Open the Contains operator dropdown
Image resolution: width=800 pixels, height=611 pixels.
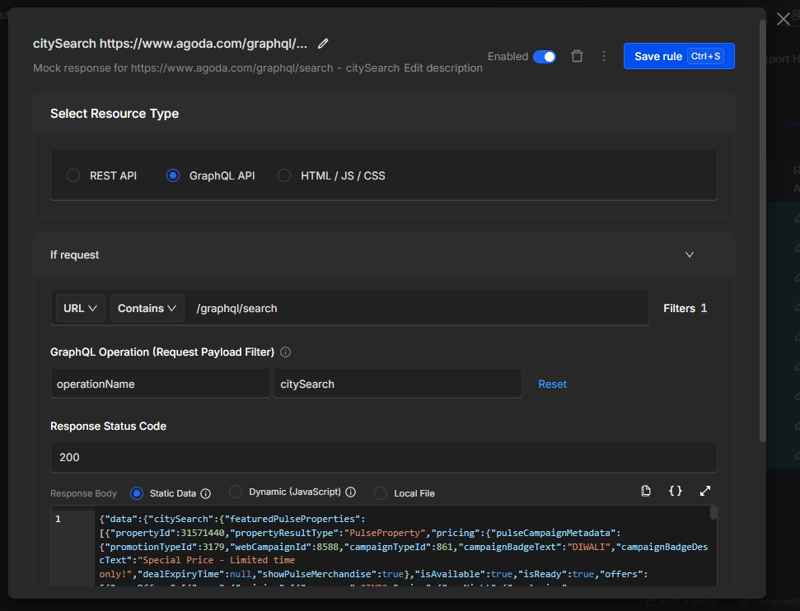coord(147,308)
